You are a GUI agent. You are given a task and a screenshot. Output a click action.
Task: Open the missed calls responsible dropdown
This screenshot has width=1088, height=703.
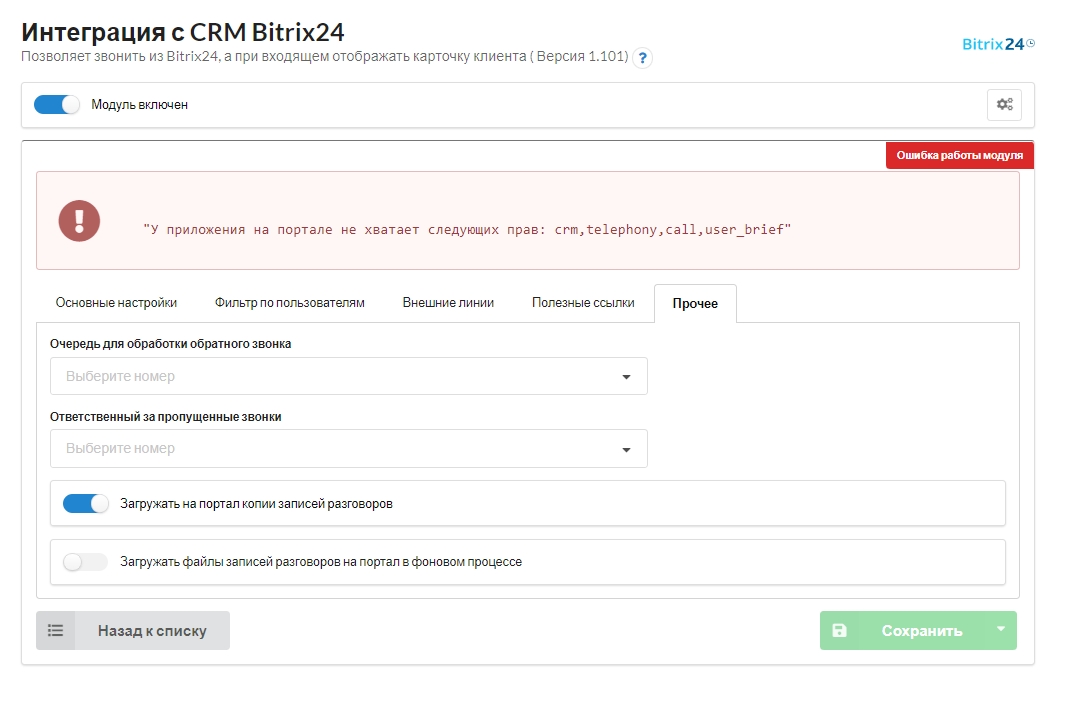point(348,449)
